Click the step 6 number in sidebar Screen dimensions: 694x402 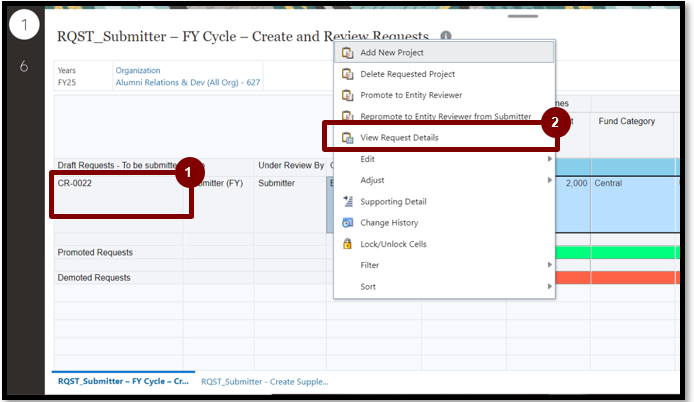[x=24, y=66]
